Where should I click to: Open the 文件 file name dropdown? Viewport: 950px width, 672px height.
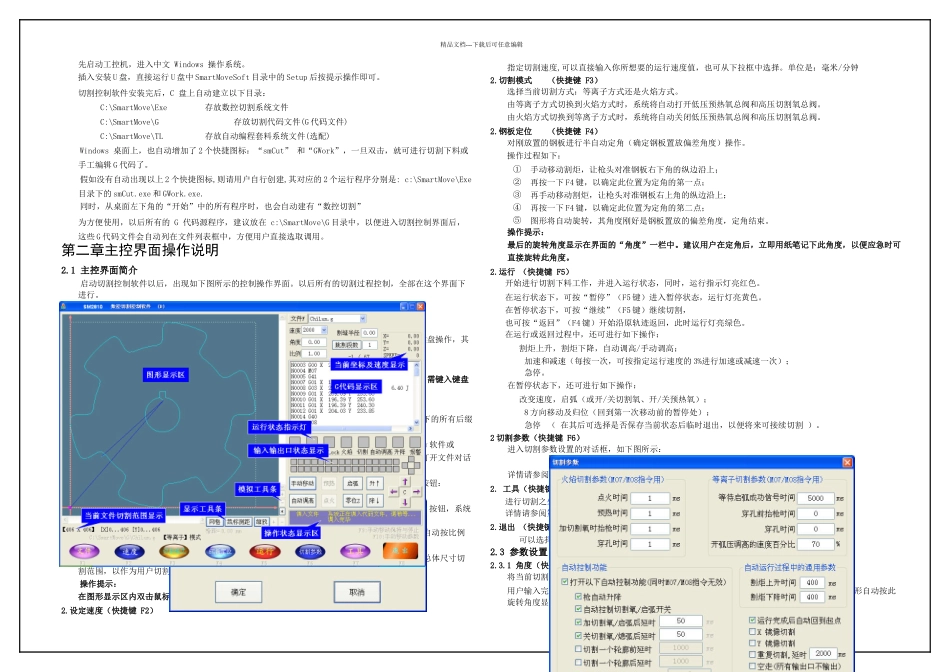coord(362,319)
